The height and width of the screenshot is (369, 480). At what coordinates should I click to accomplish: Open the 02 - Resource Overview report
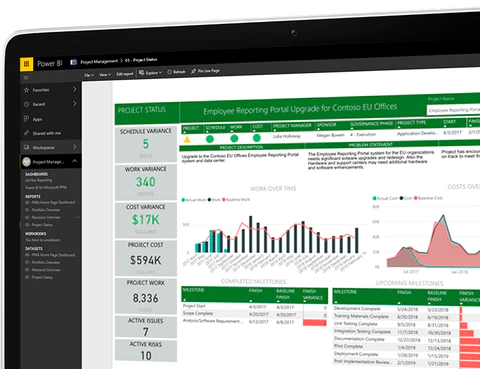click(x=43, y=217)
